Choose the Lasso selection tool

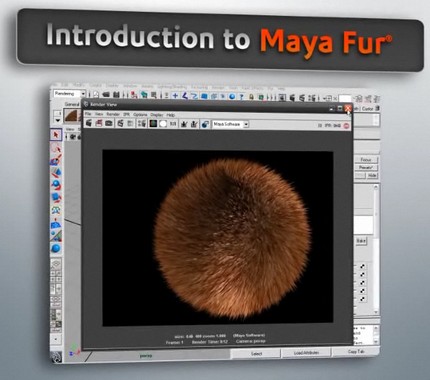coord(56,147)
